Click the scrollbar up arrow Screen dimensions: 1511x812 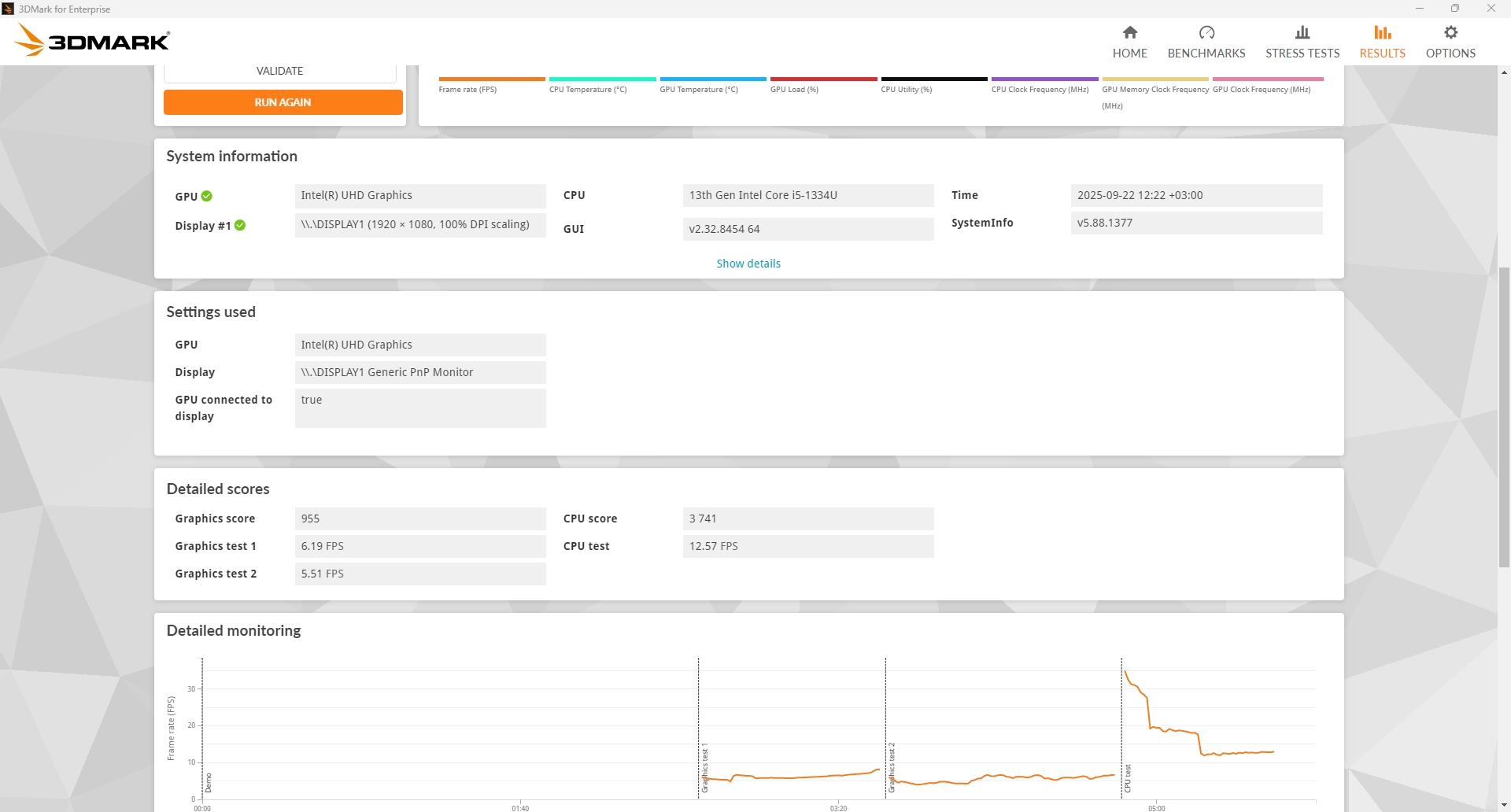point(1504,72)
